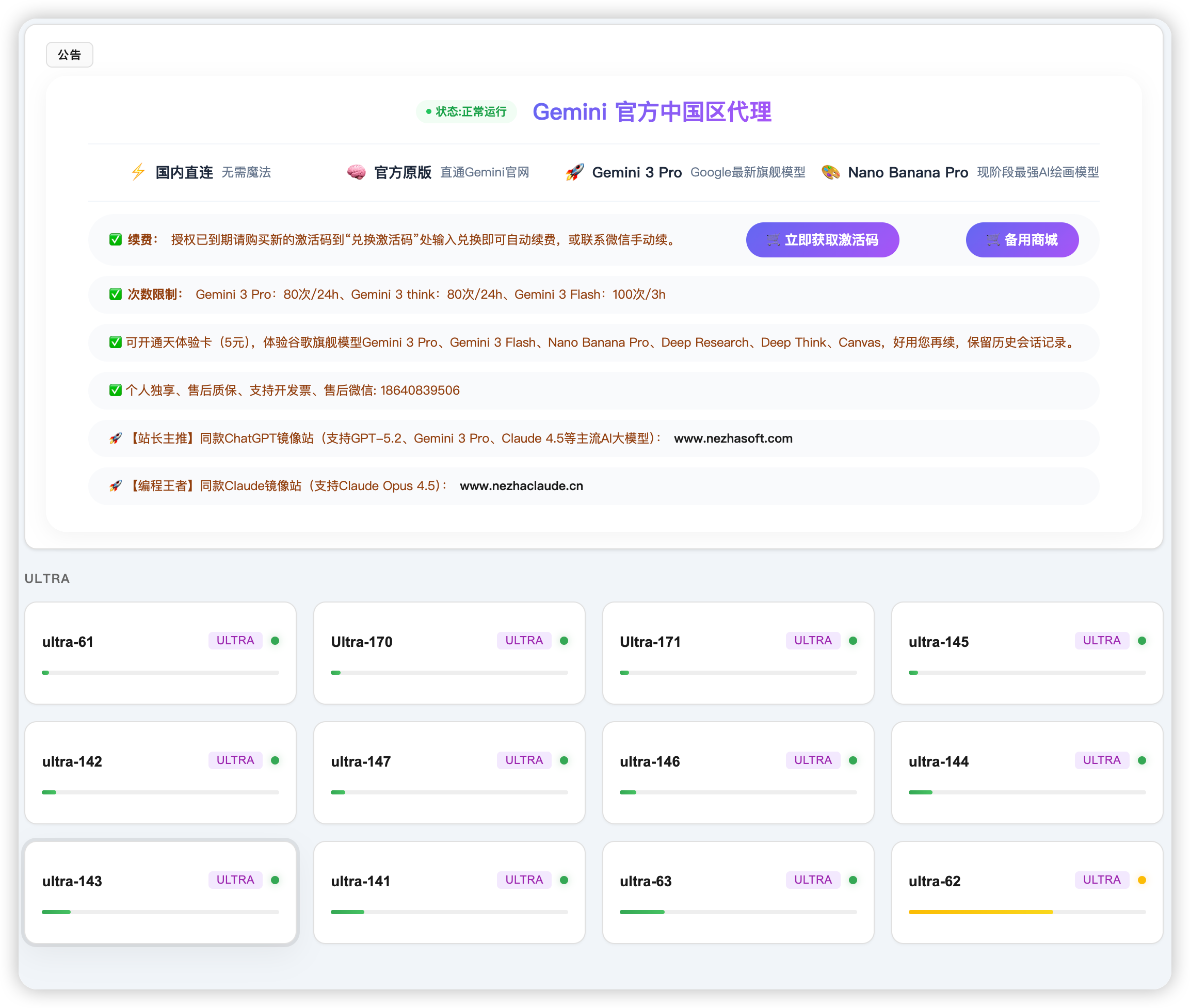Click the rocket icon before 站长主推 line

[116, 438]
